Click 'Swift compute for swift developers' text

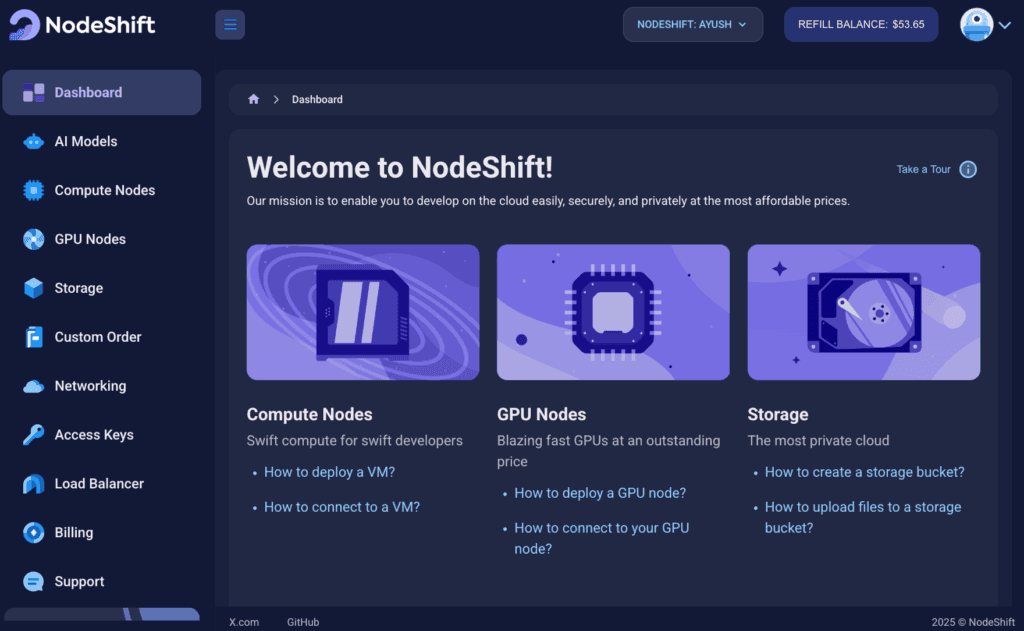pos(355,441)
